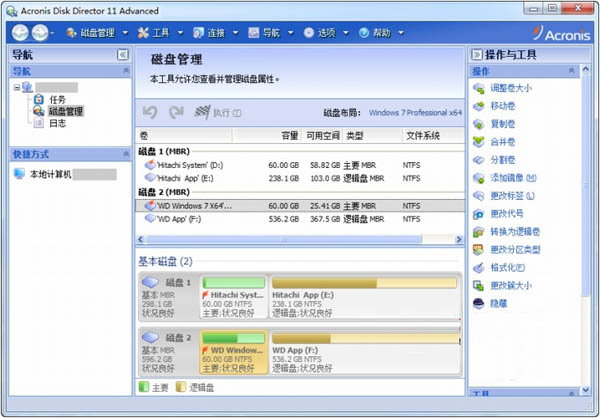
Task: Click the Windows 7 Professional x64 disk layout link
Action: pos(415,113)
